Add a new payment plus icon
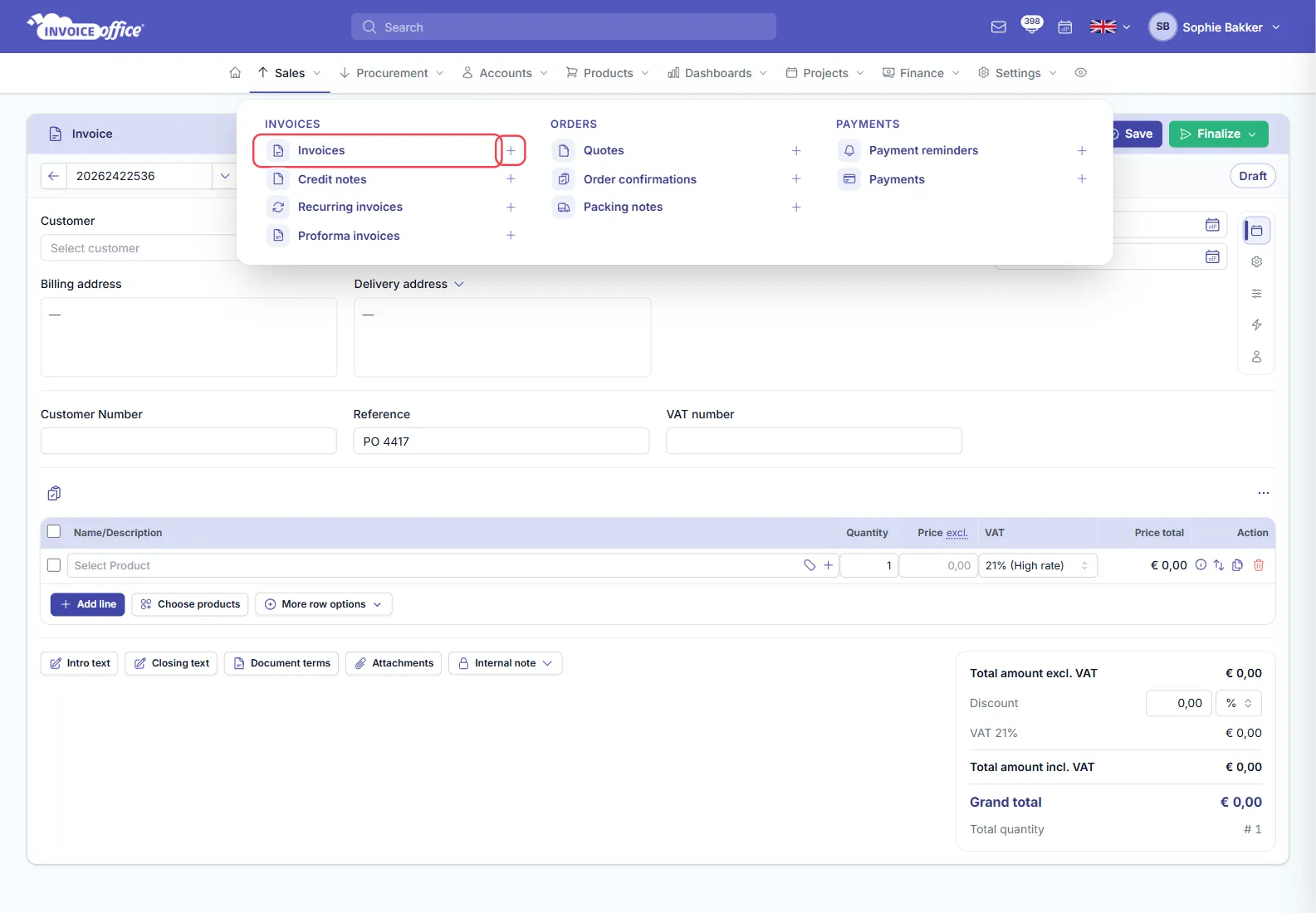Screen dimensions: 1316x913 1082,179
